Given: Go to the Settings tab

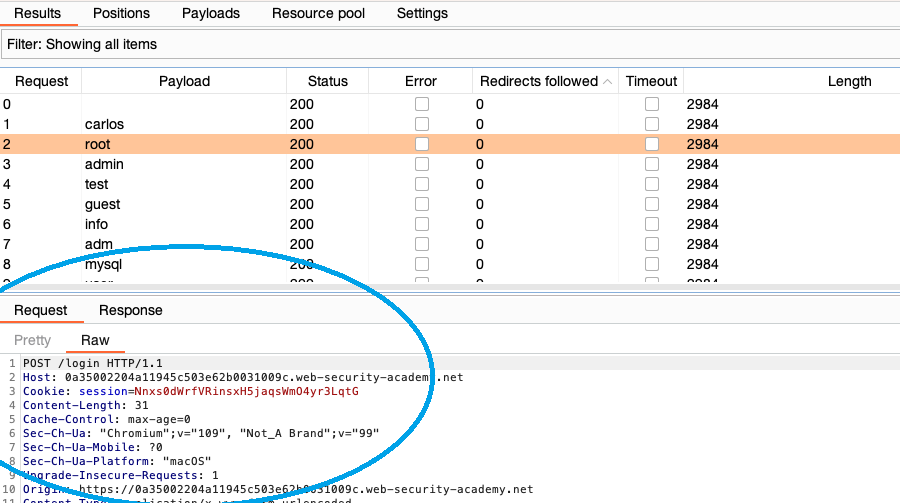Looking at the screenshot, I should pos(422,13).
